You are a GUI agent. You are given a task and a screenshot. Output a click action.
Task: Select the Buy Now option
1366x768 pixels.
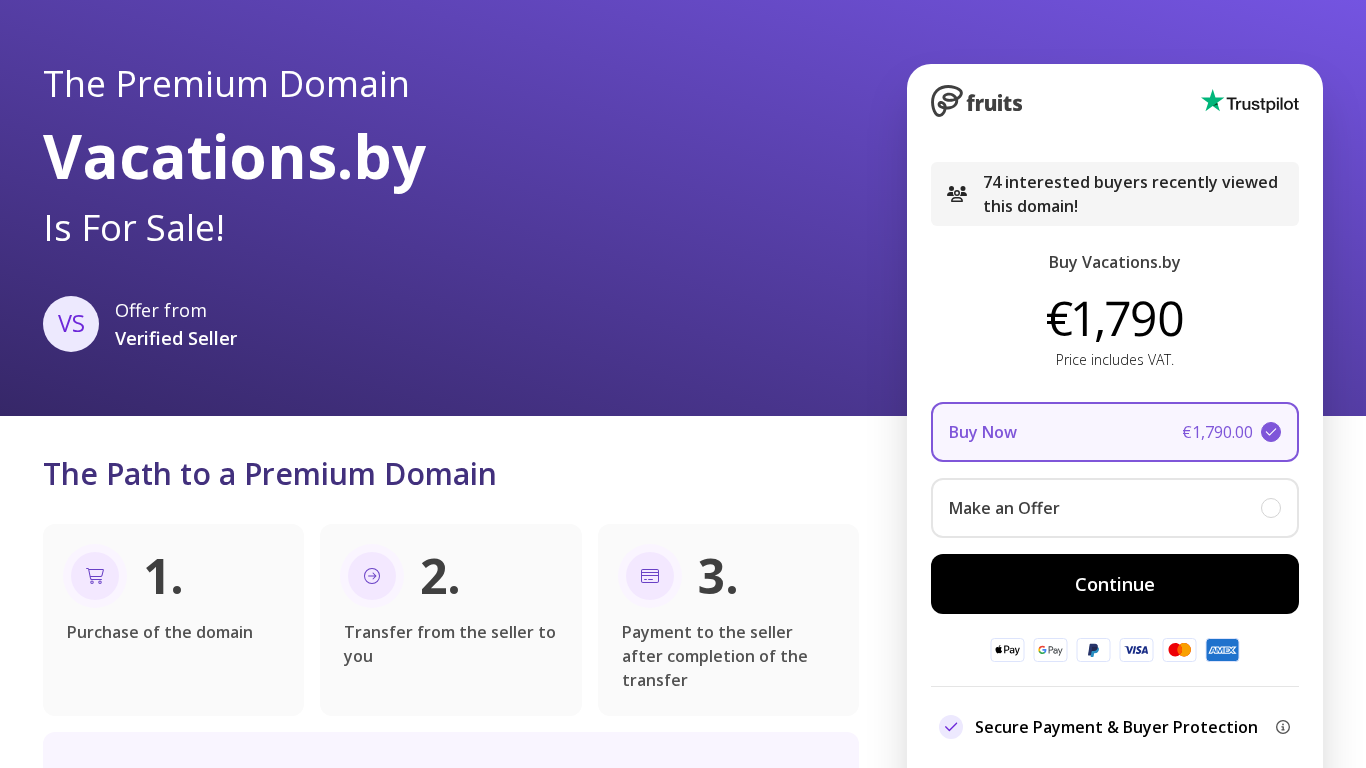(x=1114, y=432)
